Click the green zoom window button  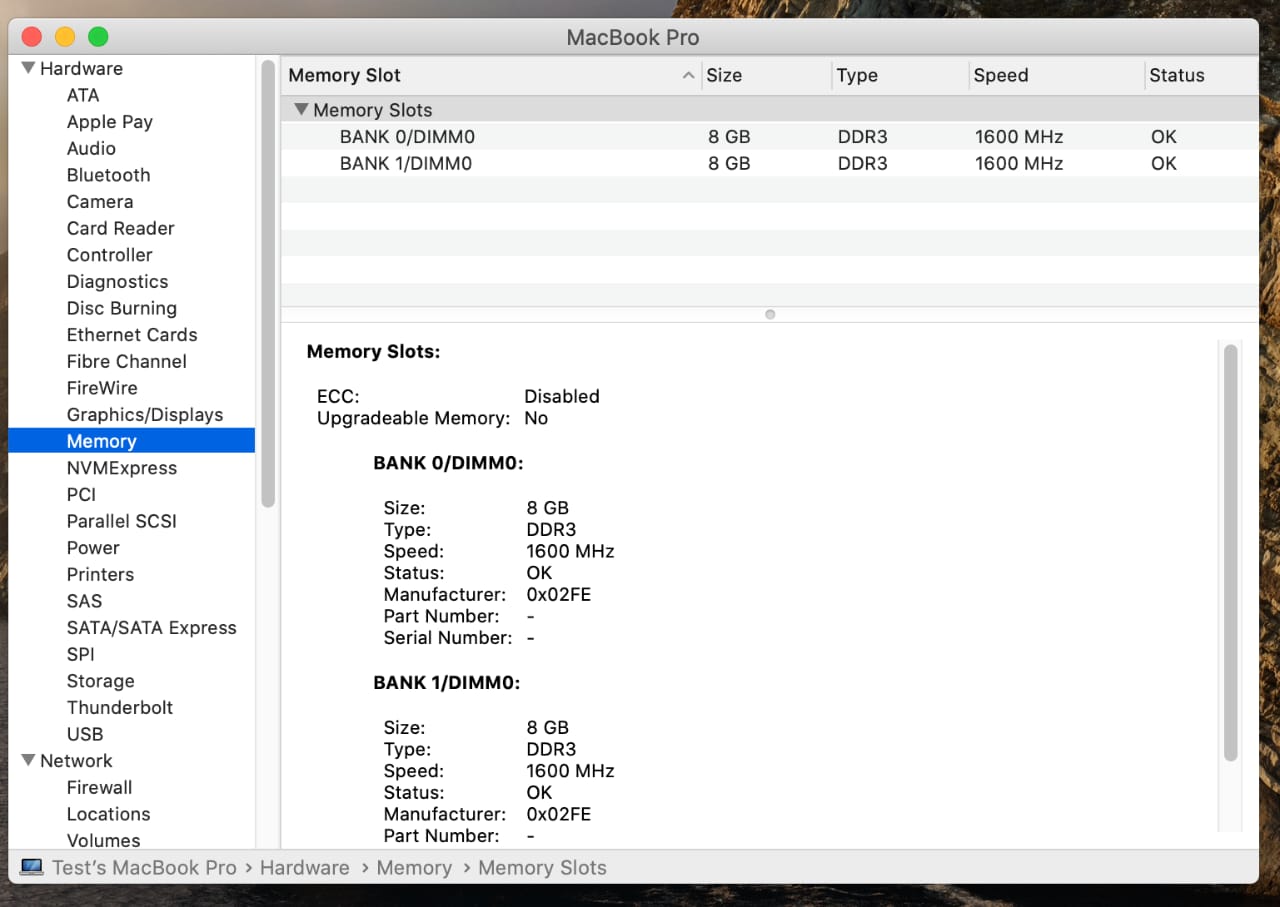(98, 37)
